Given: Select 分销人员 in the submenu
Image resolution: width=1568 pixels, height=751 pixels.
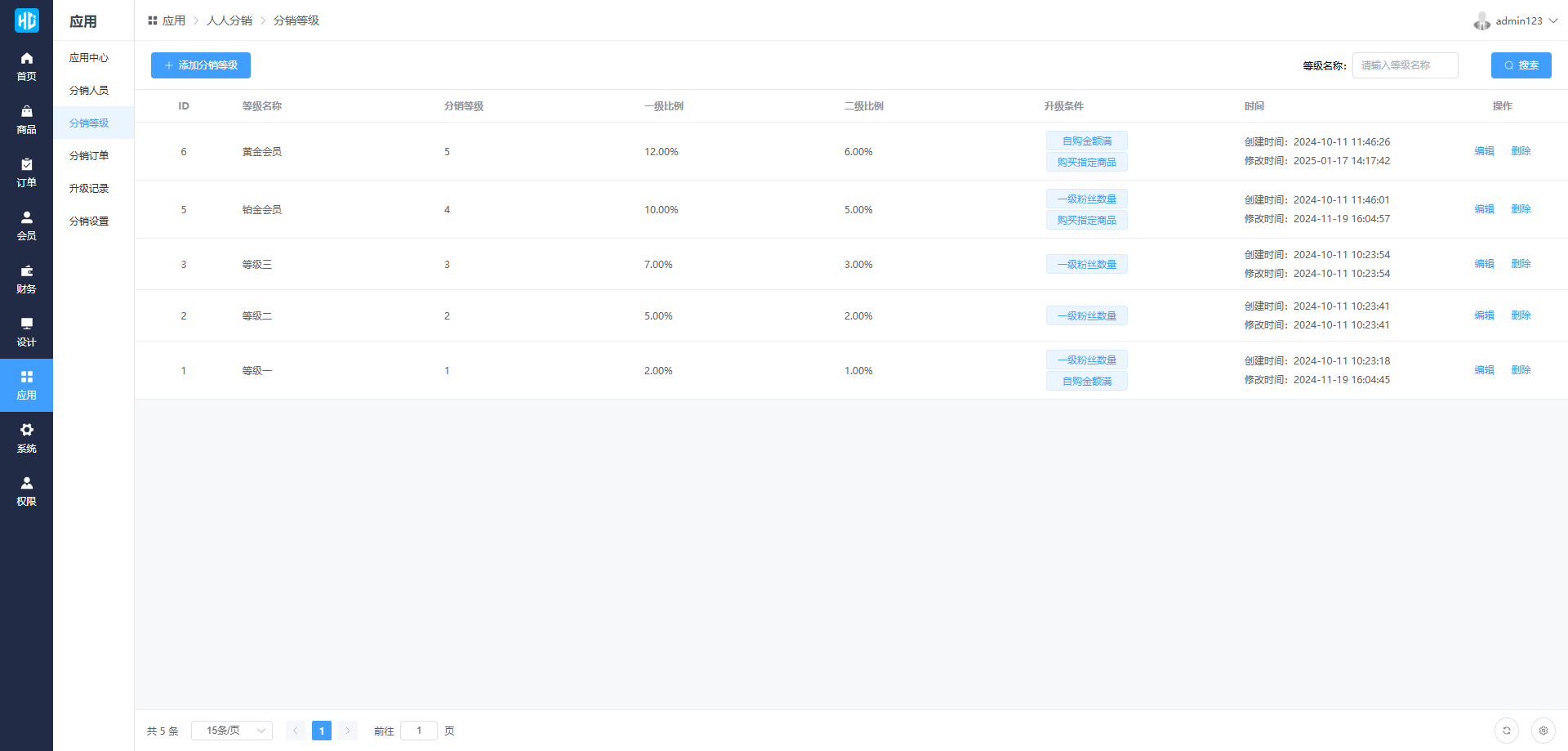Looking at the screenshot, I should coord(89,91).
